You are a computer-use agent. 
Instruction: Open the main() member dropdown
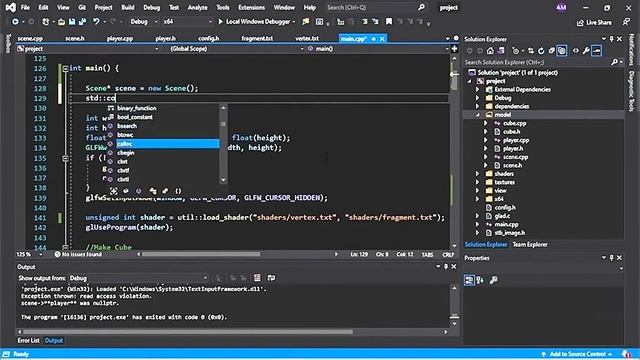click(378, 49)
